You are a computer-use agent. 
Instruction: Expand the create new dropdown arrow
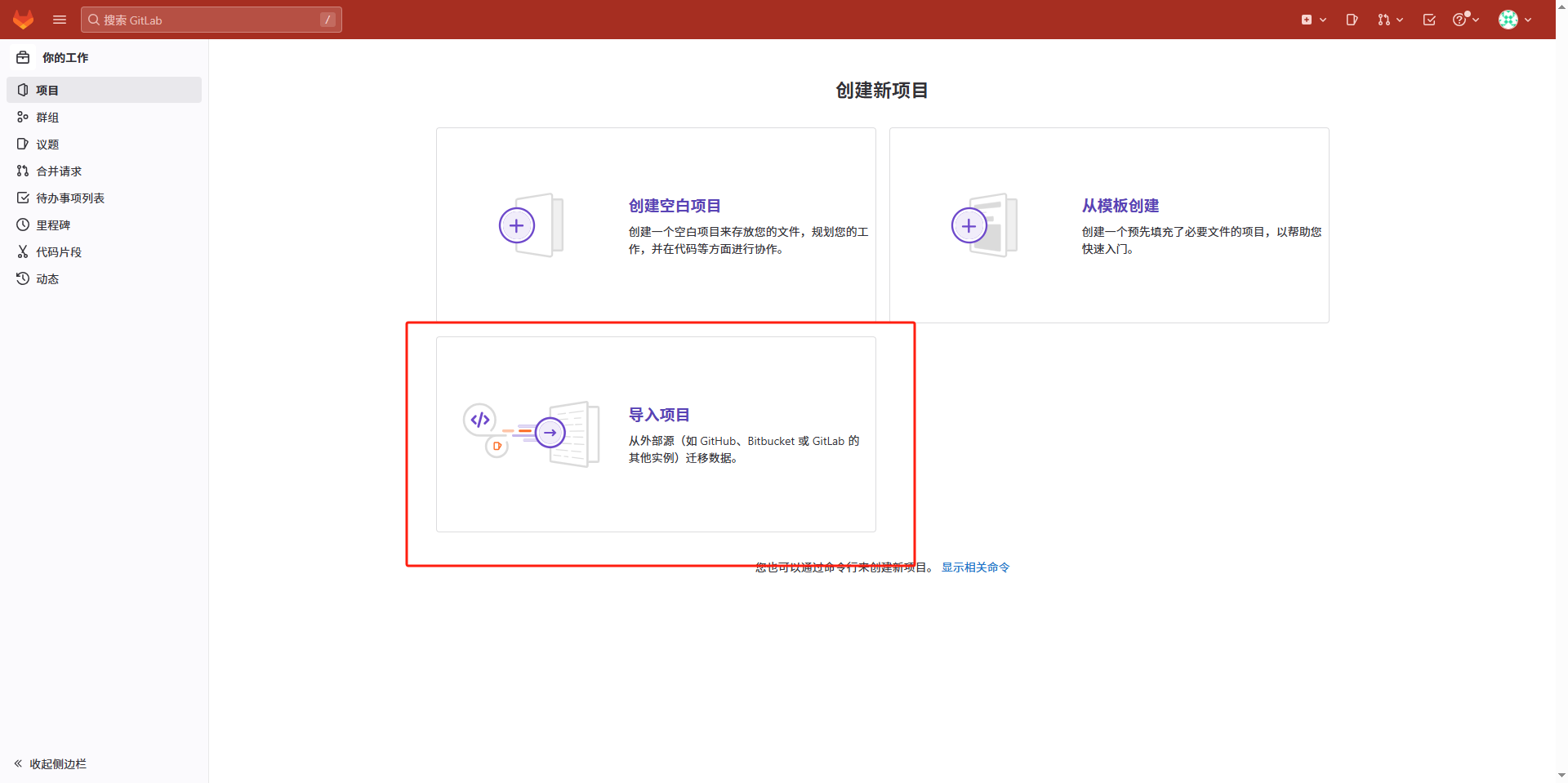(1323, 20)
